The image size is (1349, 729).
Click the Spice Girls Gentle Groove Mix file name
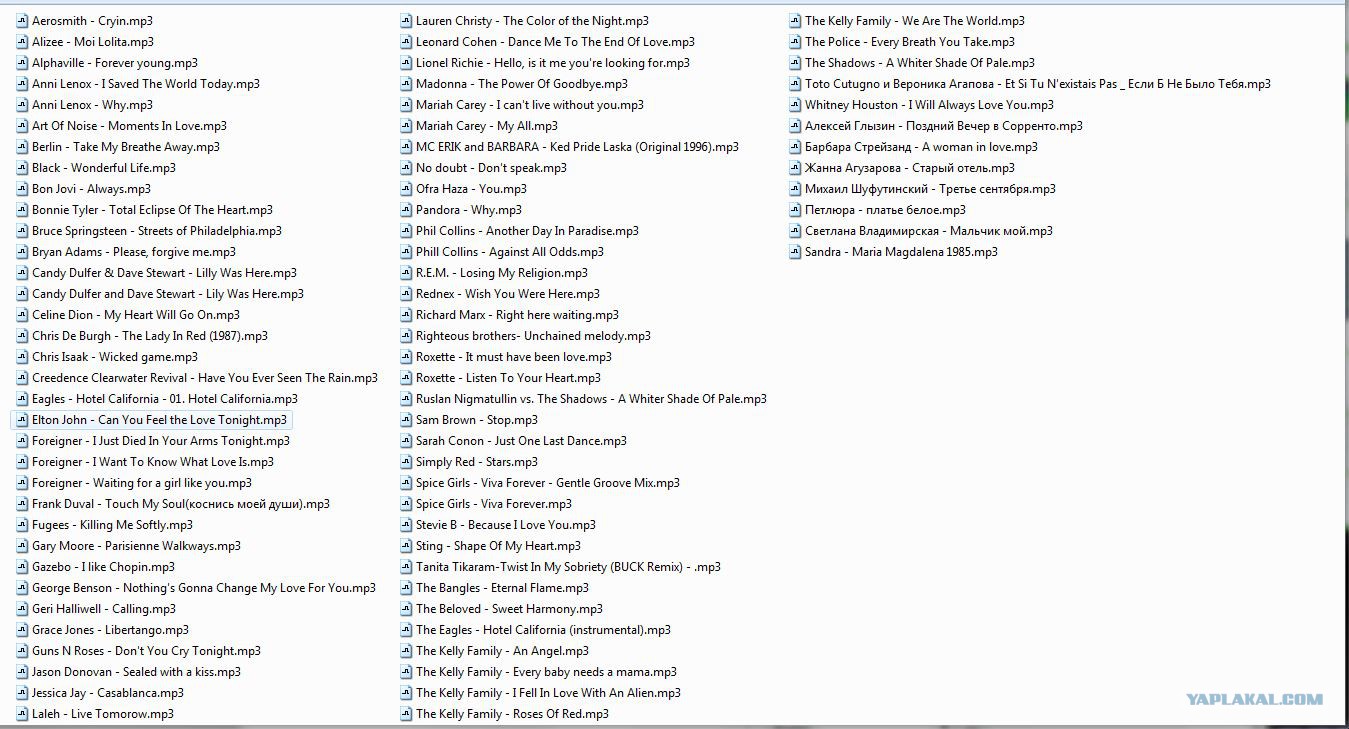click(x=548, y=483)
